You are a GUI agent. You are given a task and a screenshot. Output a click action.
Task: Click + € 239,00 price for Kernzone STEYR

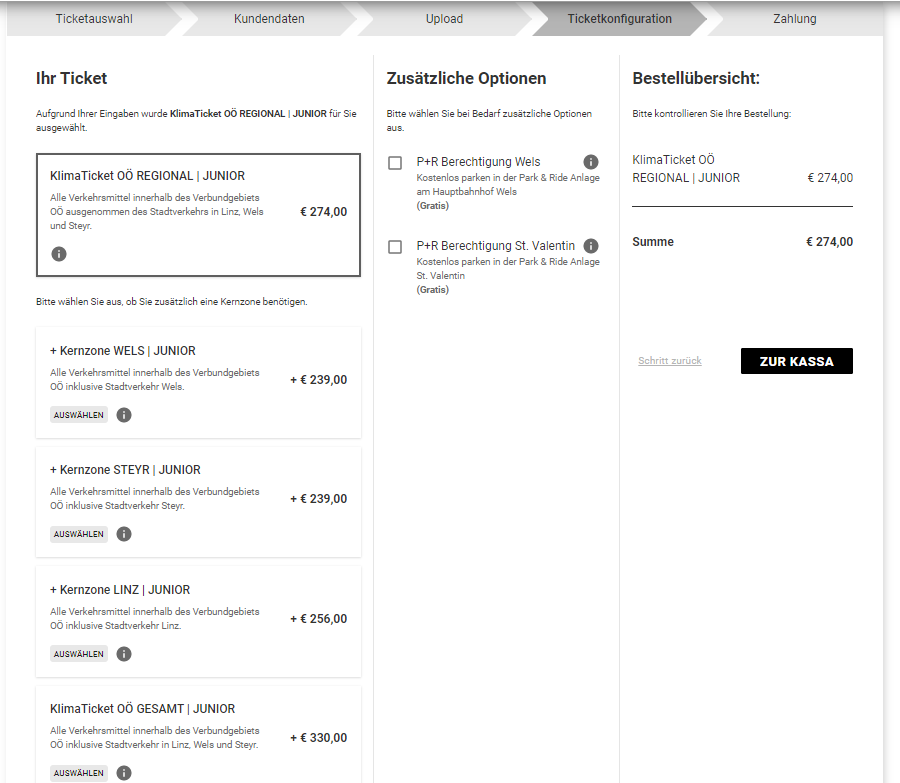click(x=319, y=499)
